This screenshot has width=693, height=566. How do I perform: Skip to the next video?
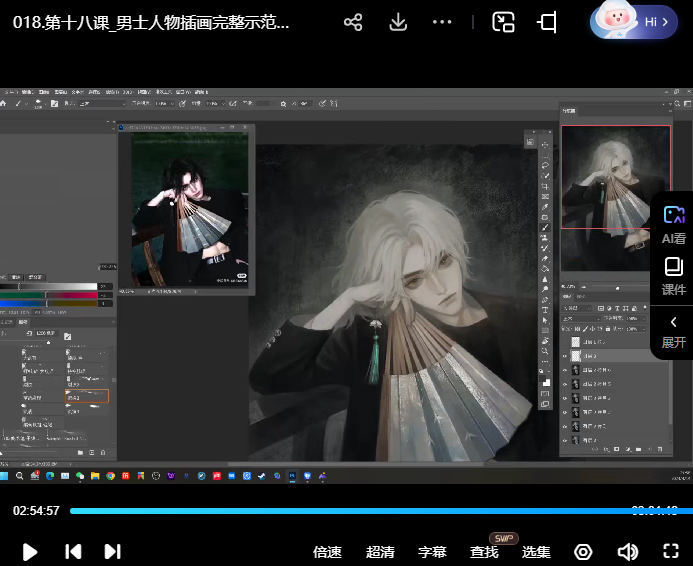click(x=113, y=551)
